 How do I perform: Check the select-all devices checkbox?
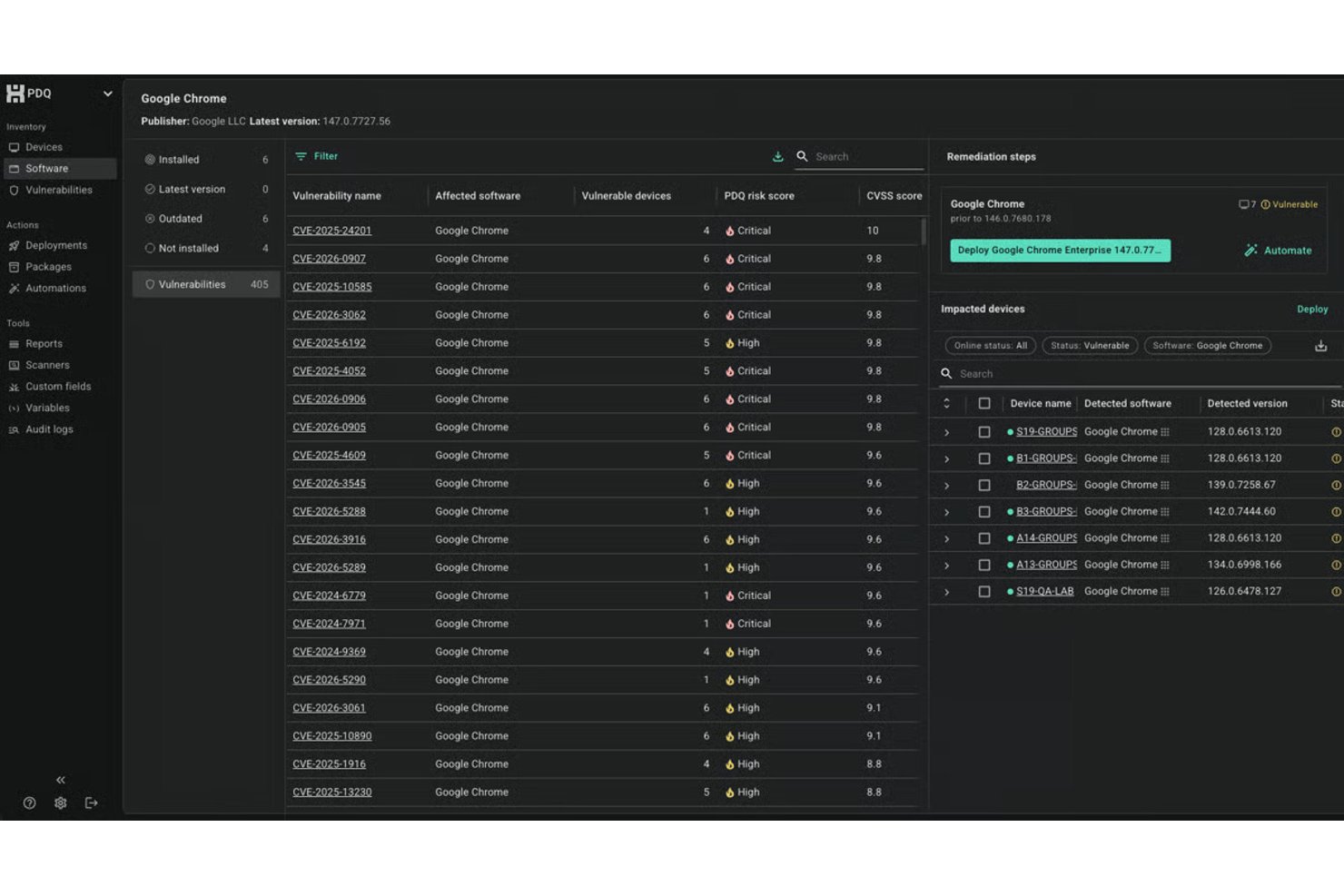[x=984, y=404]
